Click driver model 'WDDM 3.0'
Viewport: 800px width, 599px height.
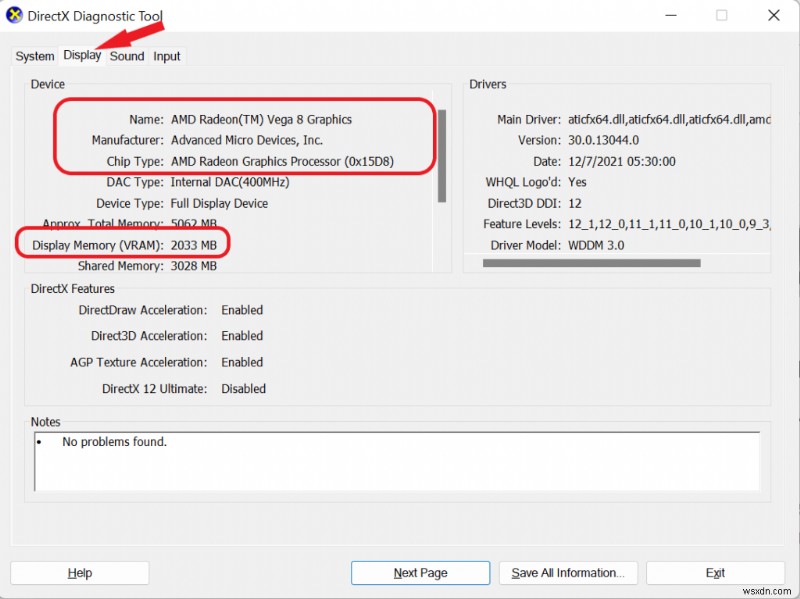(x=596, y=245)
